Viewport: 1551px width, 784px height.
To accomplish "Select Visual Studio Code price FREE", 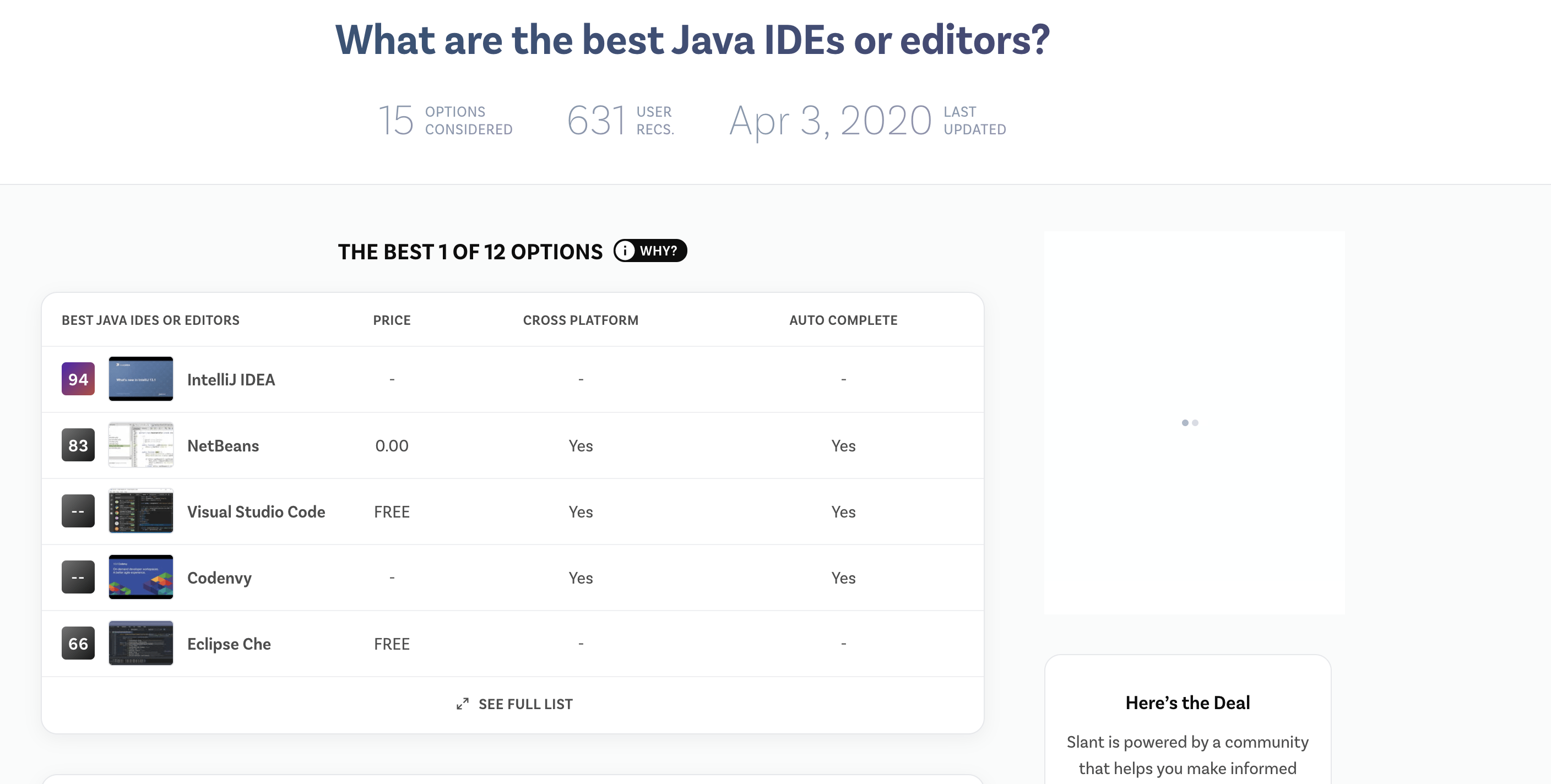I will tap(392, 512).
